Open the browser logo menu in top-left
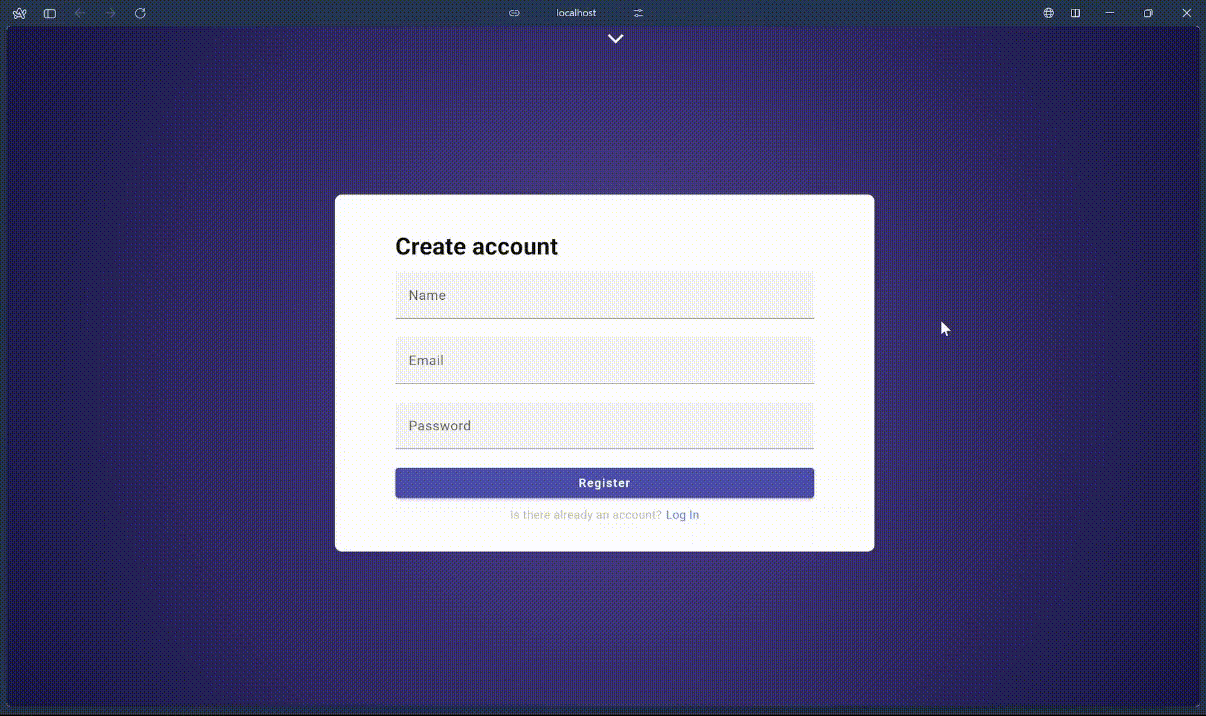Viewport: 1206px width, 716px height. pyautogui.click(x=19, y=13)
